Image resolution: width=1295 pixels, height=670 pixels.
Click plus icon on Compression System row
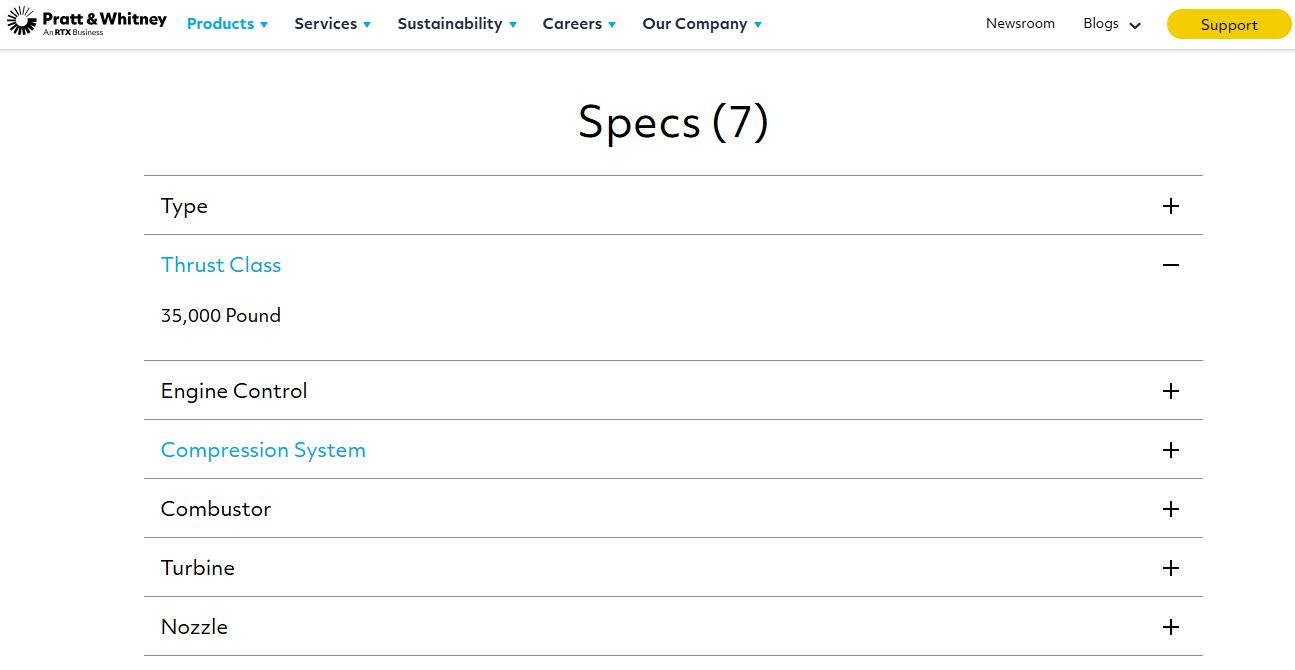tap(1171, 450)
